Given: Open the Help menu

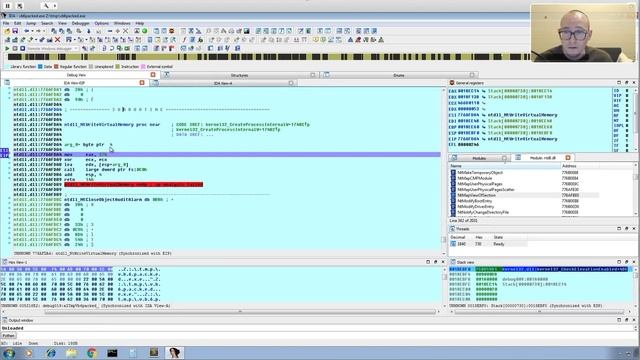Looking at the screenshot, I should (140, 23).
